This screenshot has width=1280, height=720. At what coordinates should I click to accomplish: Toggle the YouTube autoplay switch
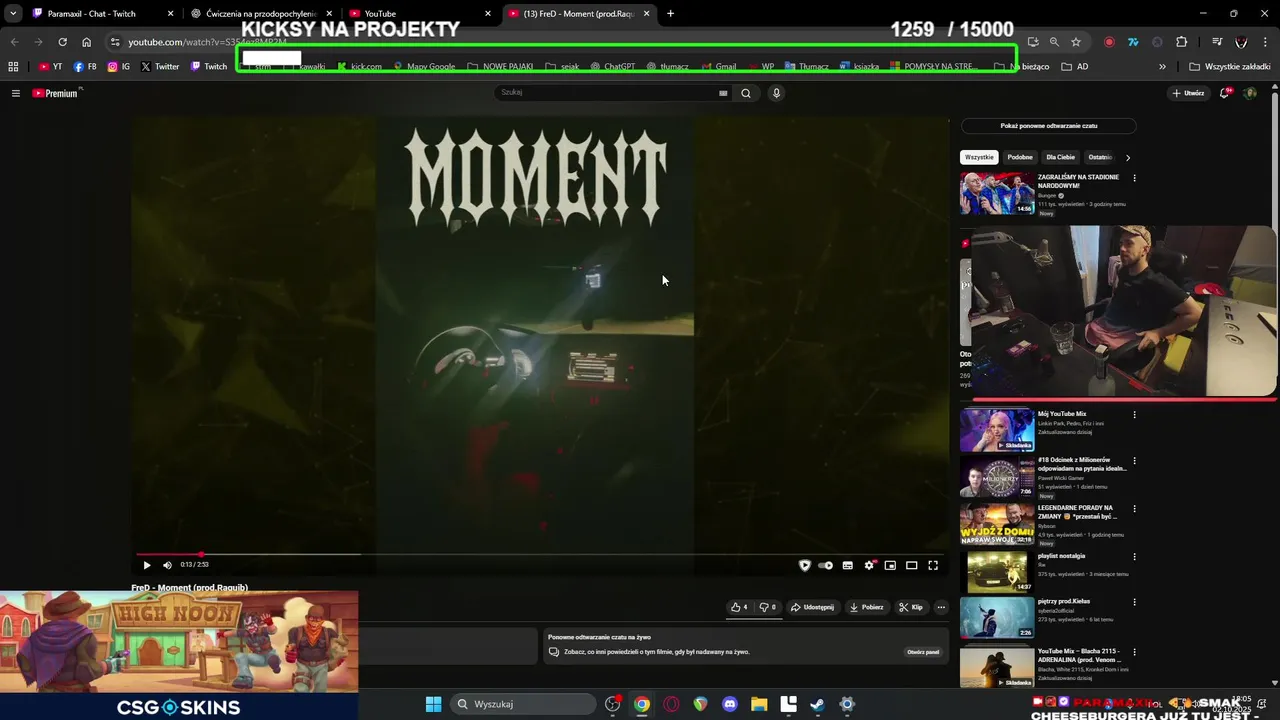(825, 565)
